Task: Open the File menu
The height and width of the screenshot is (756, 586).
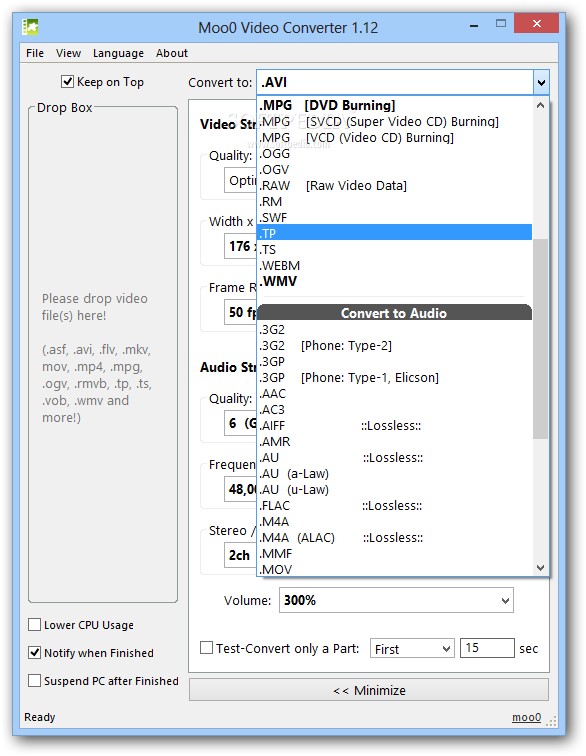Action: 35,53
